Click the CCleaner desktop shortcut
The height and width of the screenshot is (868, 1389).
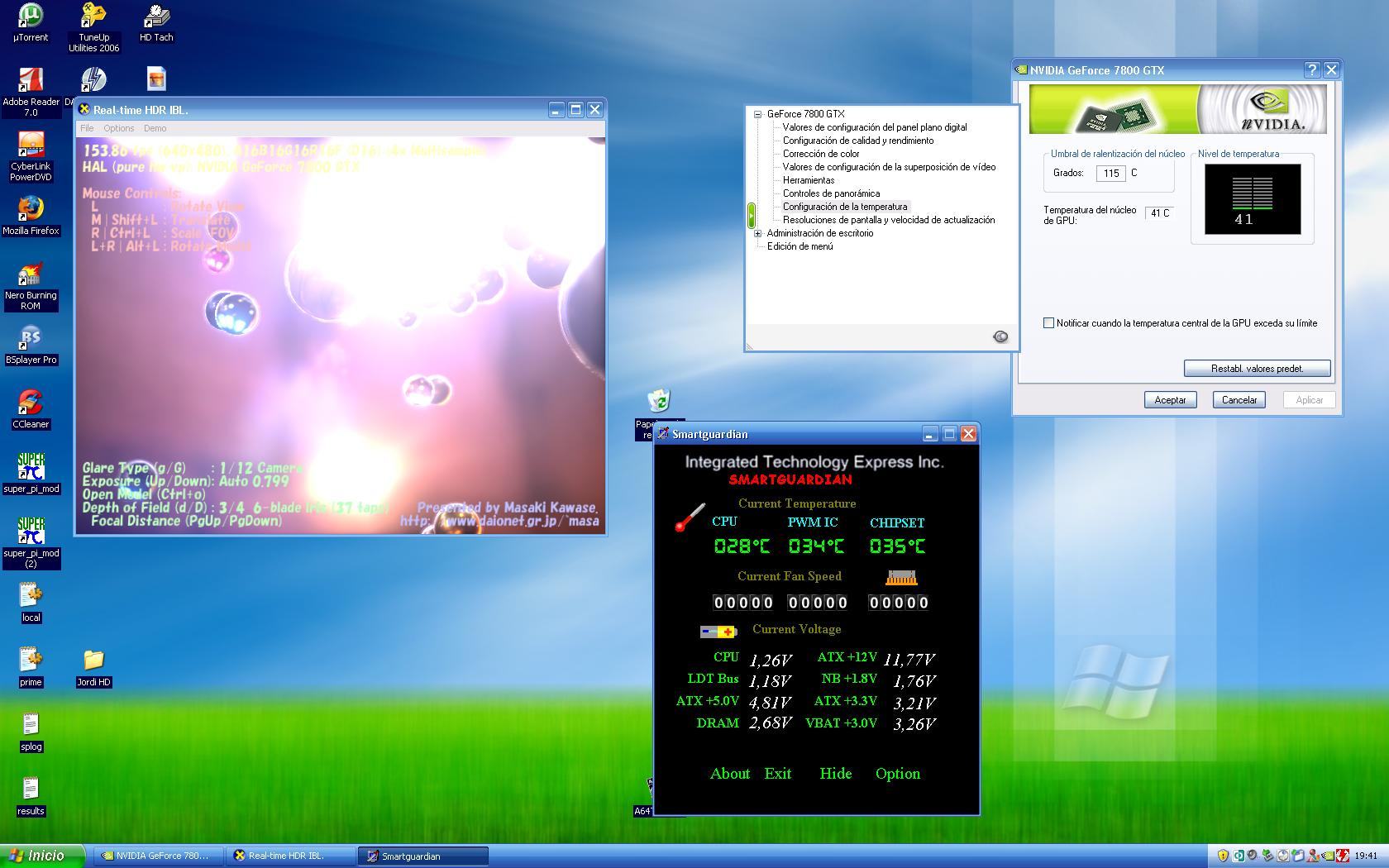tap(31, 409)
